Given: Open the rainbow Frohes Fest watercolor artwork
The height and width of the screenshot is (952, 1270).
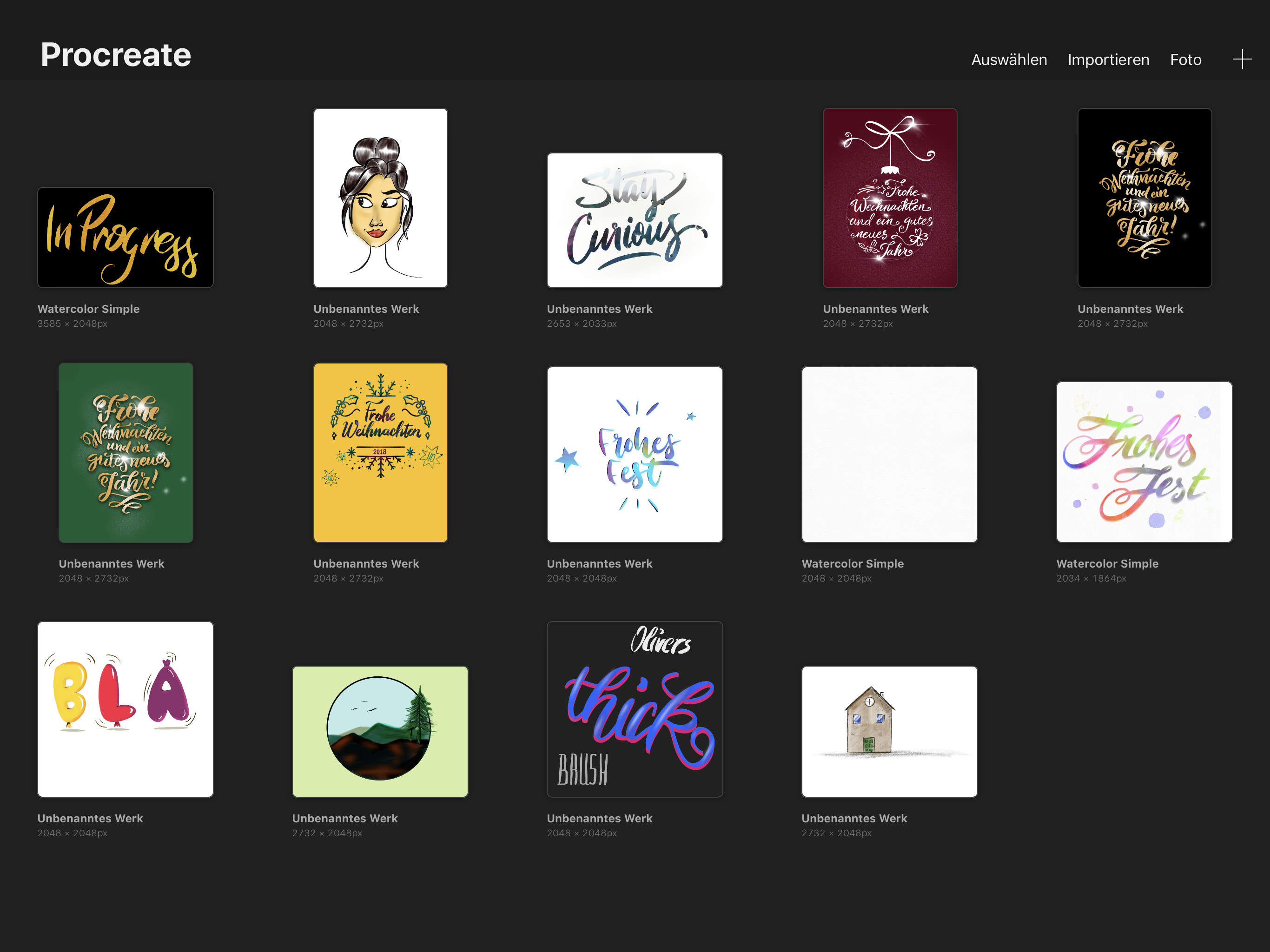Looking at the screenshot, I should (x=1144, y=462).
